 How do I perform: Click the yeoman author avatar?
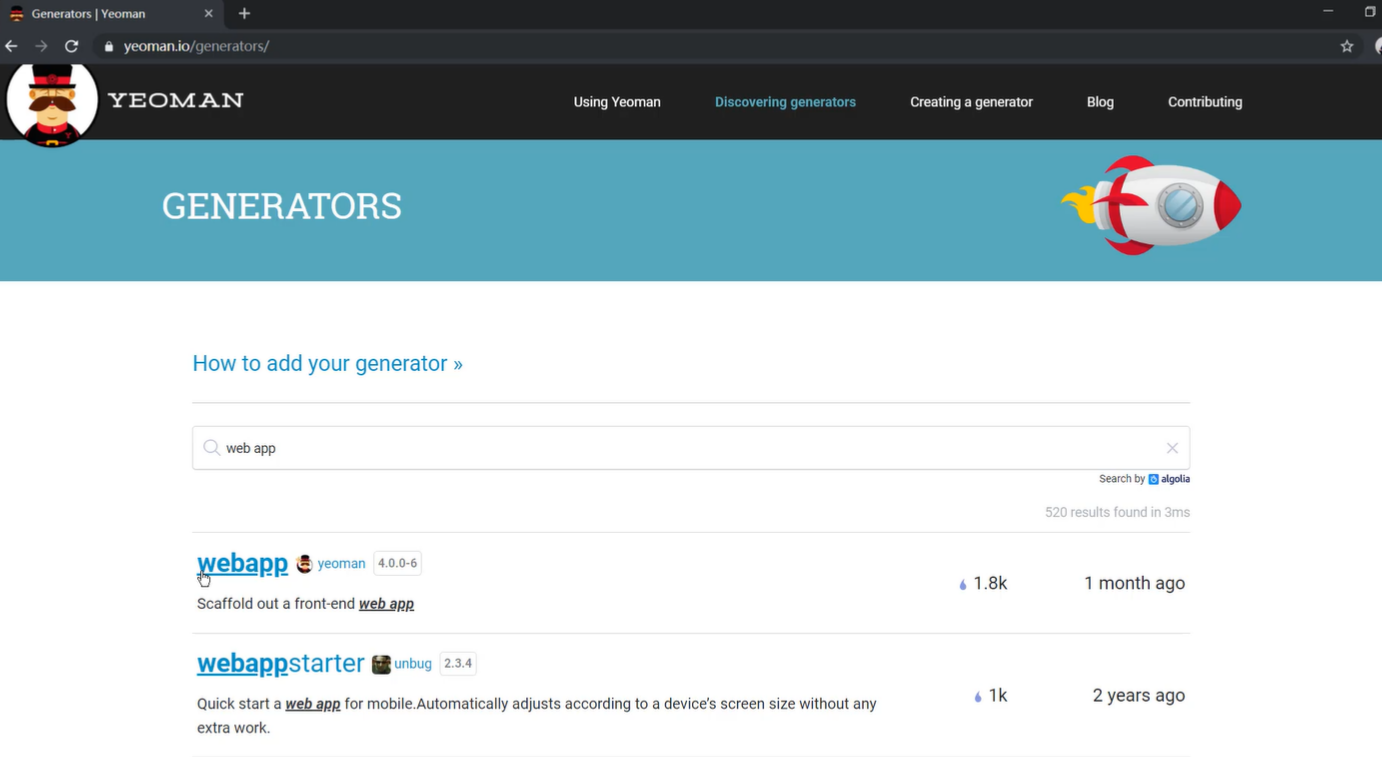click(304, 564)
